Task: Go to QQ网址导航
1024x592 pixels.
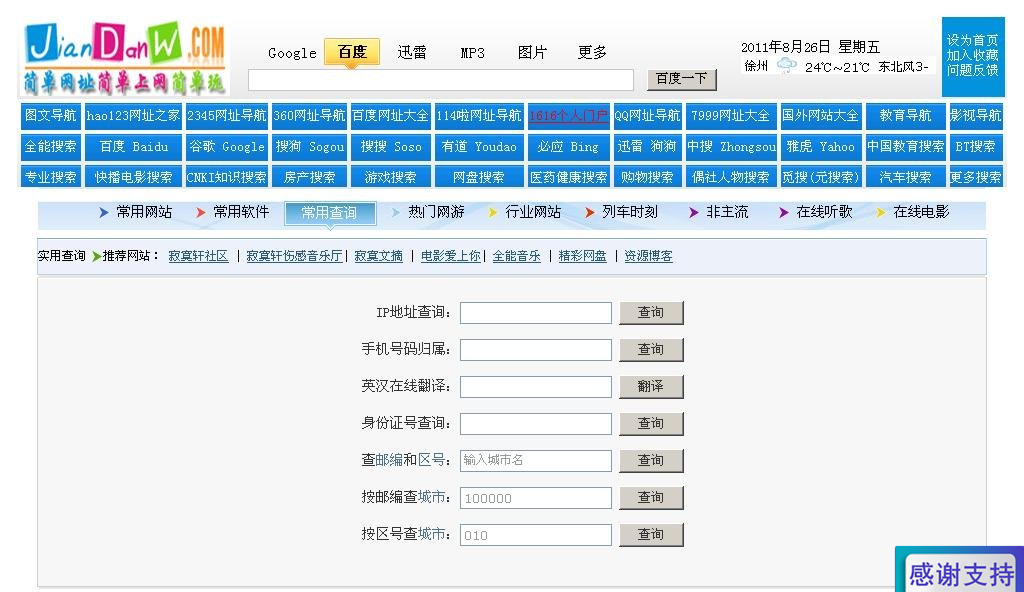Action: pos(647,116)
